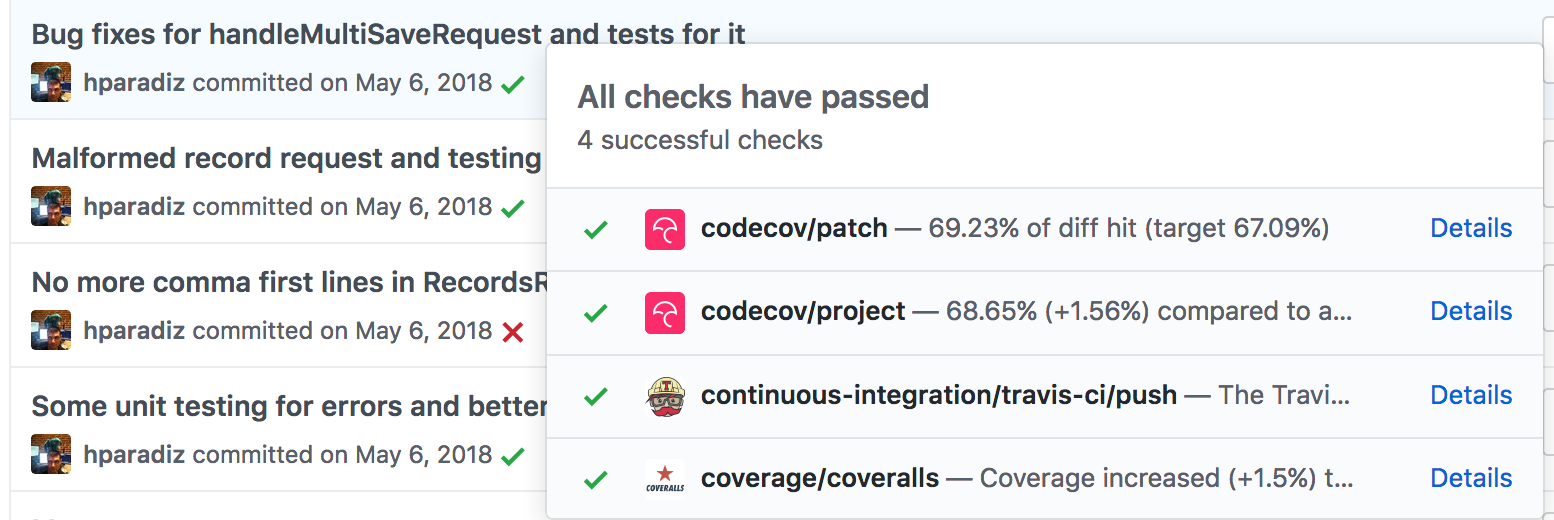This screenshot has height=520, width=1554.
Task: Click hparadiz username on unit testing commit
Action: [x=134, y=455]
